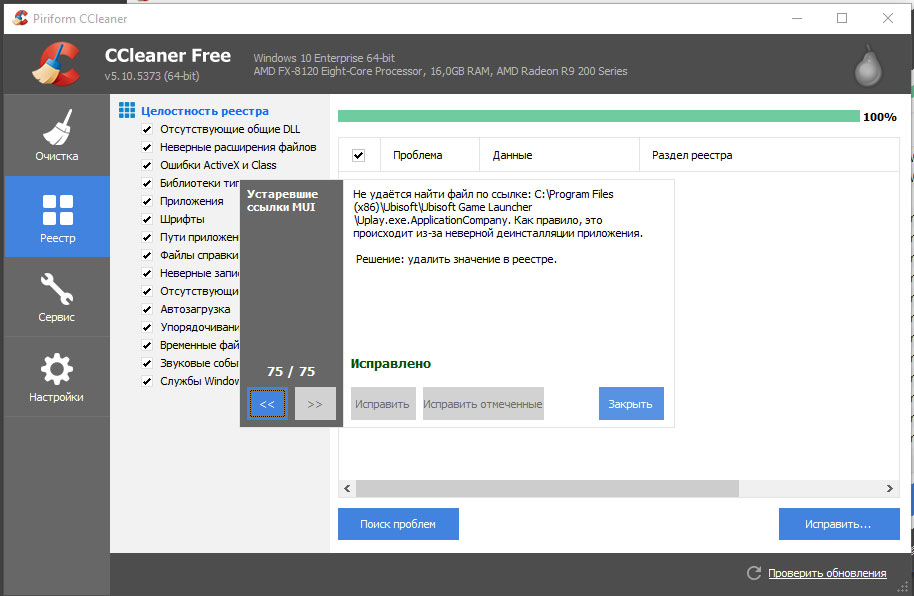Toggle the Пути приложений checkbox
The height and width of the screenshot is (596, 914).
click(x=147, y=238)
